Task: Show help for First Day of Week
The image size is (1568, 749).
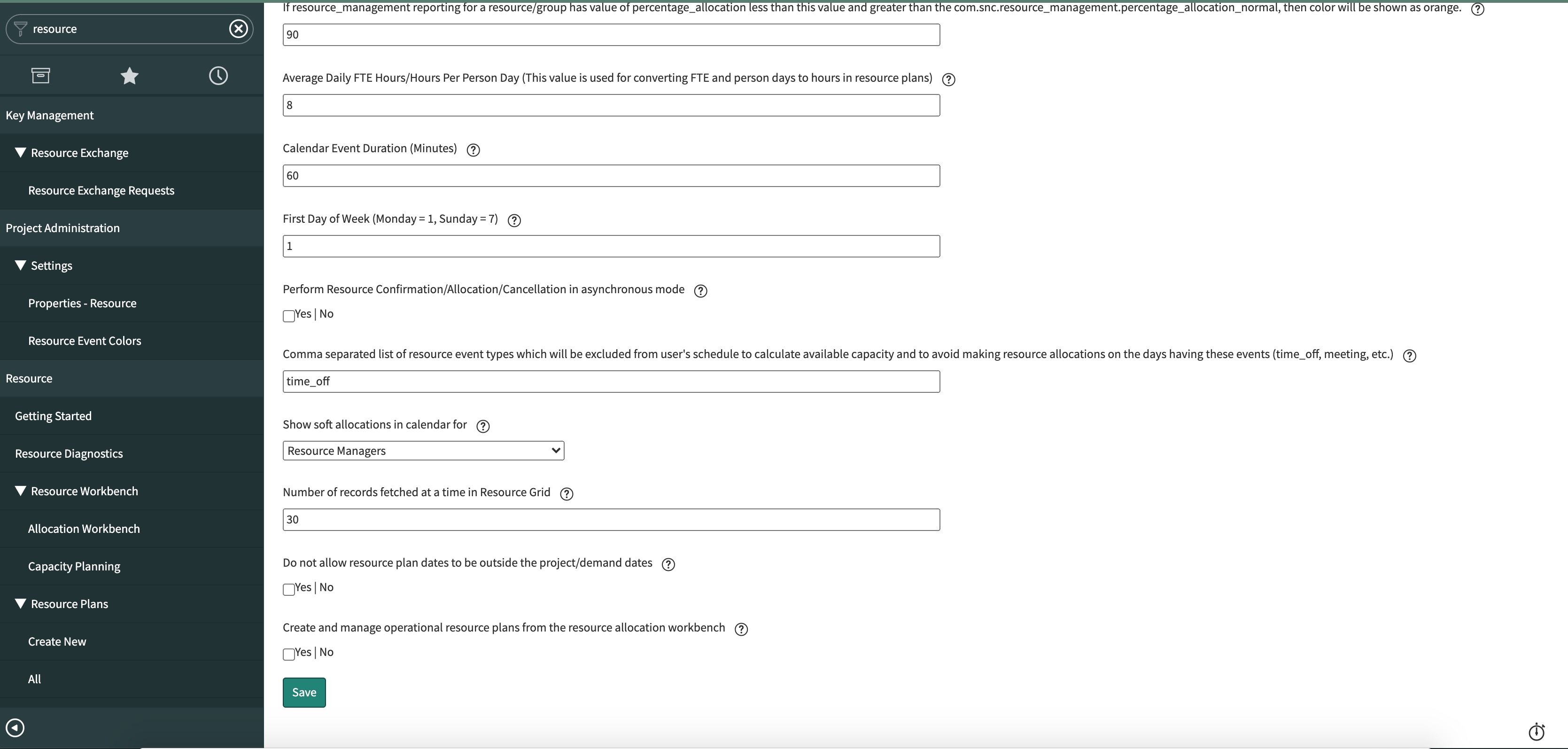Action: pos(514,220)
